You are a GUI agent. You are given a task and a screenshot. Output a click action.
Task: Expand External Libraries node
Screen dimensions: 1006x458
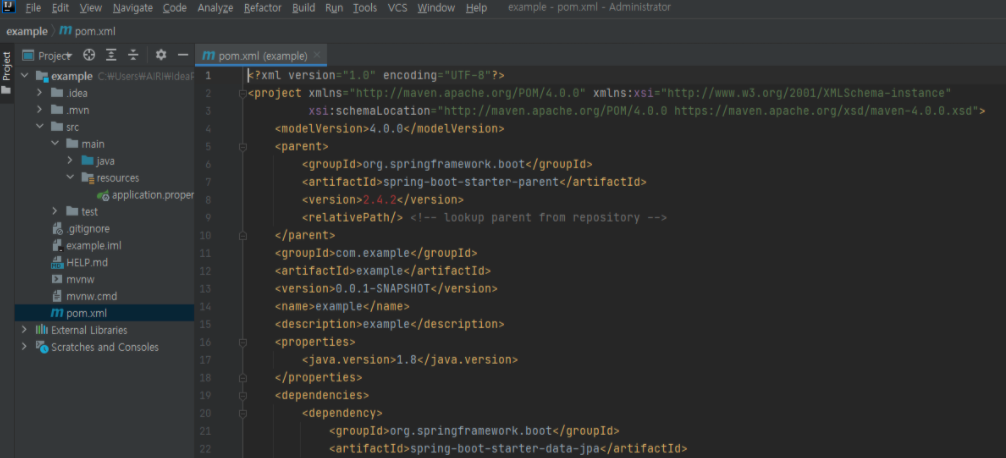(x=25, y=330)
